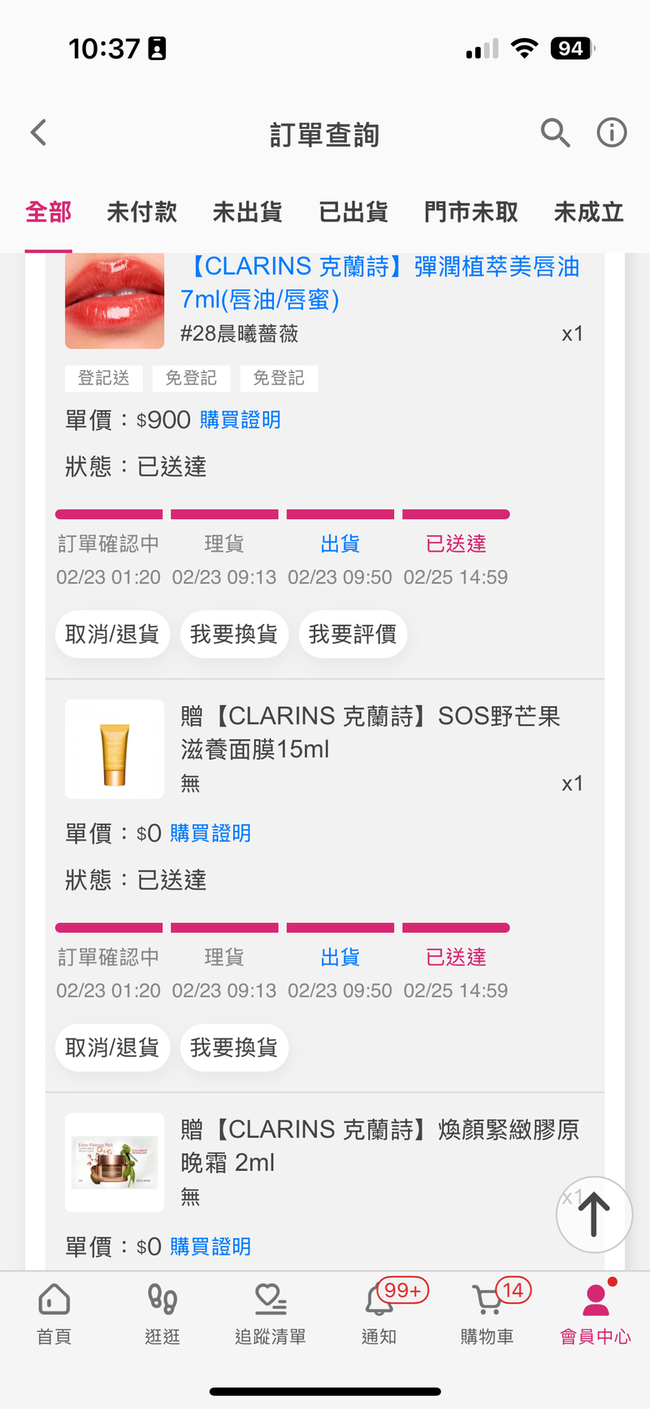This screenshot has height=1409, width=650.
Task: Open CLARINS 彈潤植萃美唇油 product title
Action: click(x=380, y=282)
